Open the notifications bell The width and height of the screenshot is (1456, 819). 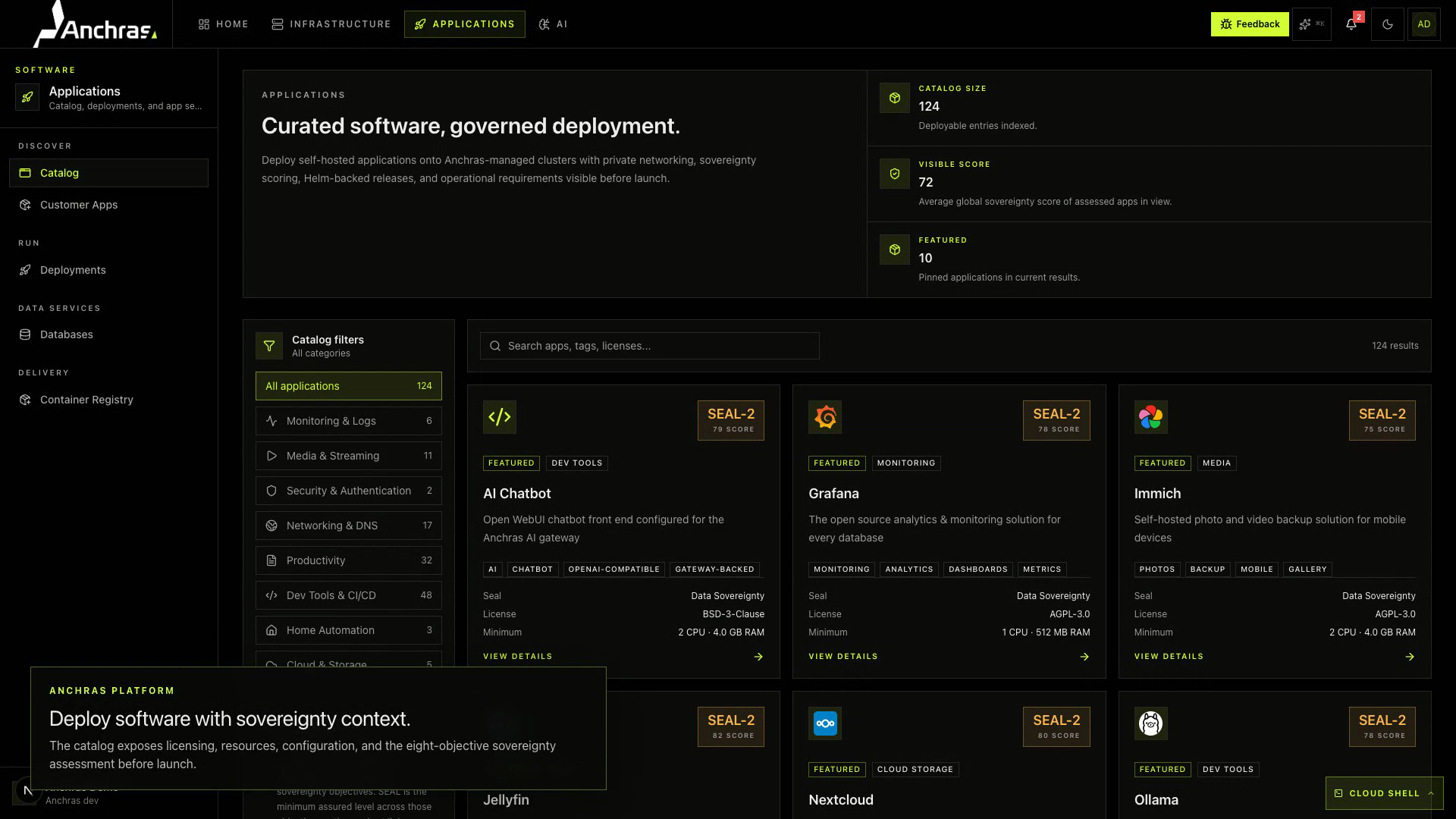click(x=1351, y=24)
